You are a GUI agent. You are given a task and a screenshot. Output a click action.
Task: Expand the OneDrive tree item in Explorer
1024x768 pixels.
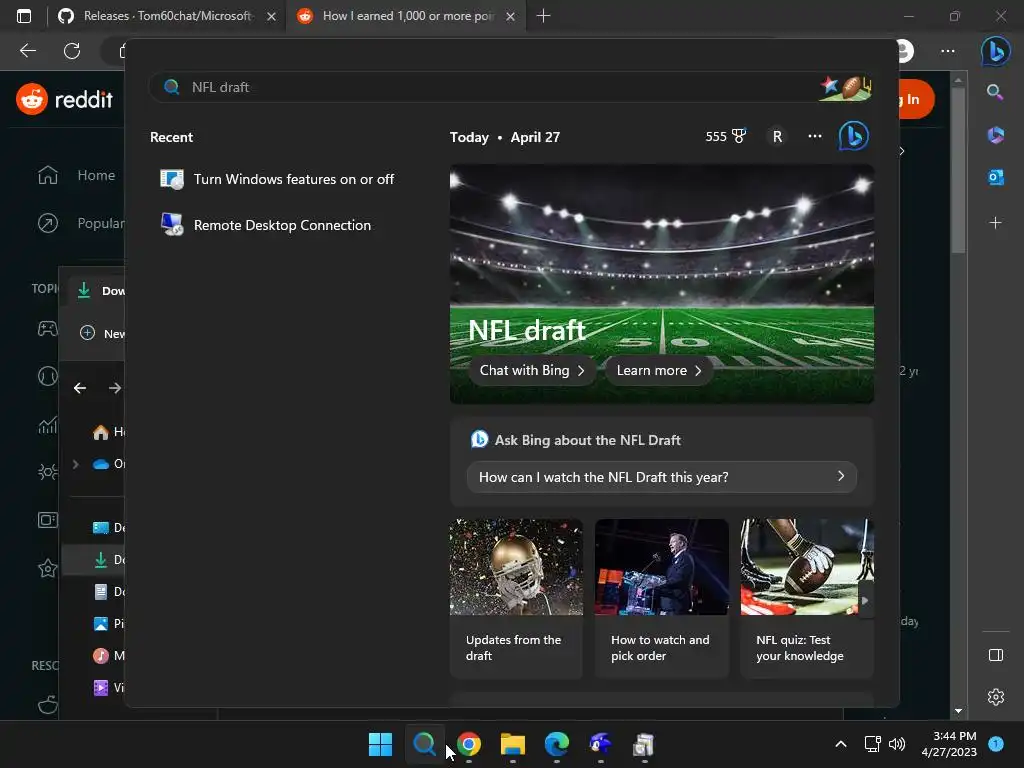76,464
